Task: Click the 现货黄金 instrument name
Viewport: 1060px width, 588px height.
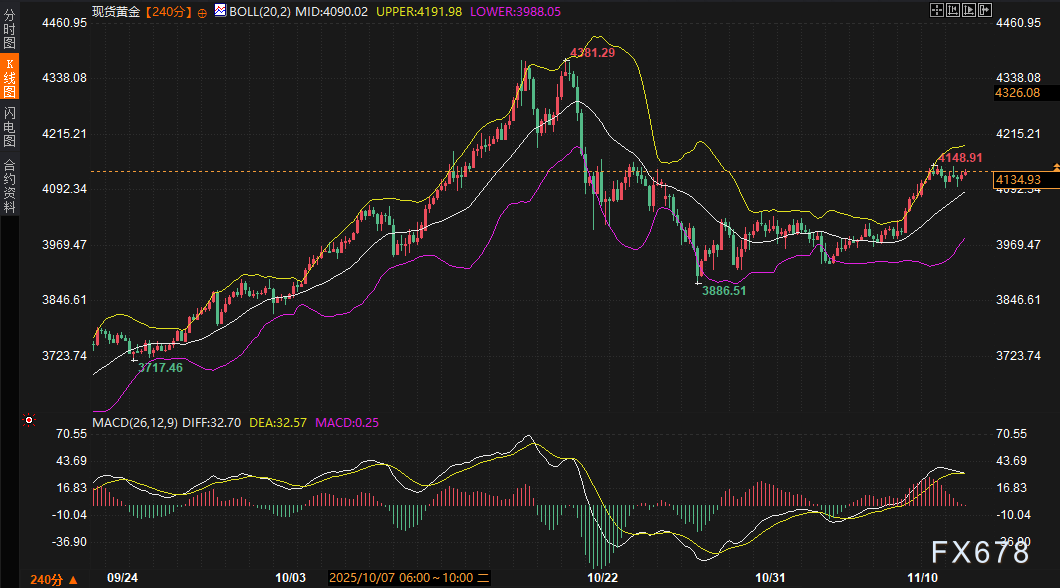Action: [x=115, y=11]
